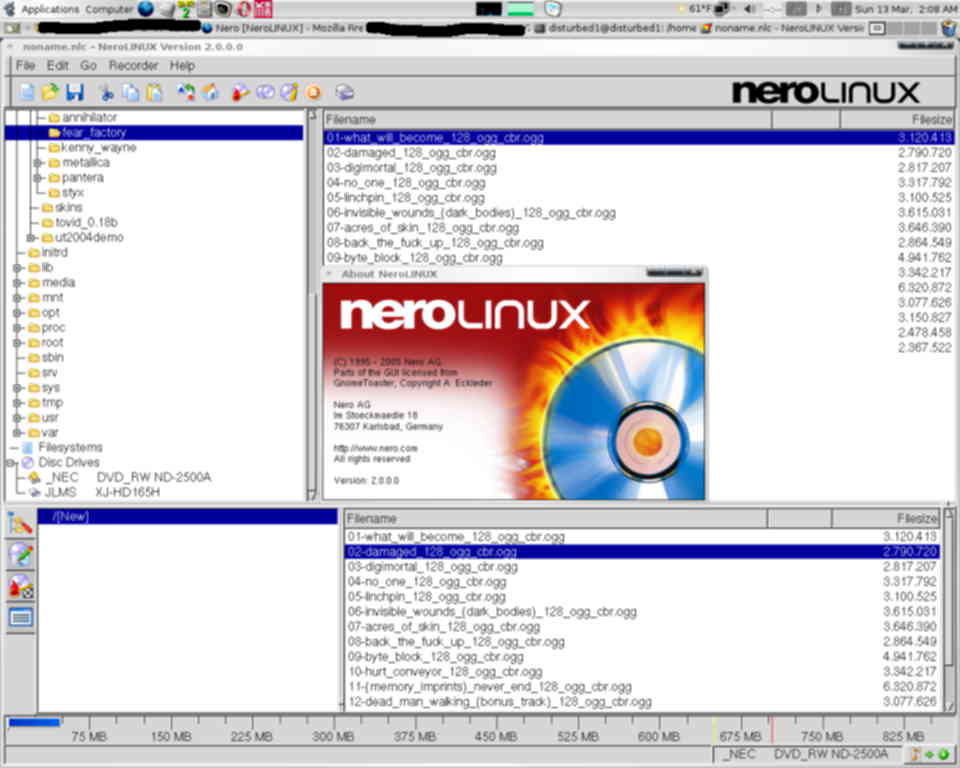Go to the home folder via the house icon
Image resolution: width=960 pixels, height=768 pixels.
[211, 92]
